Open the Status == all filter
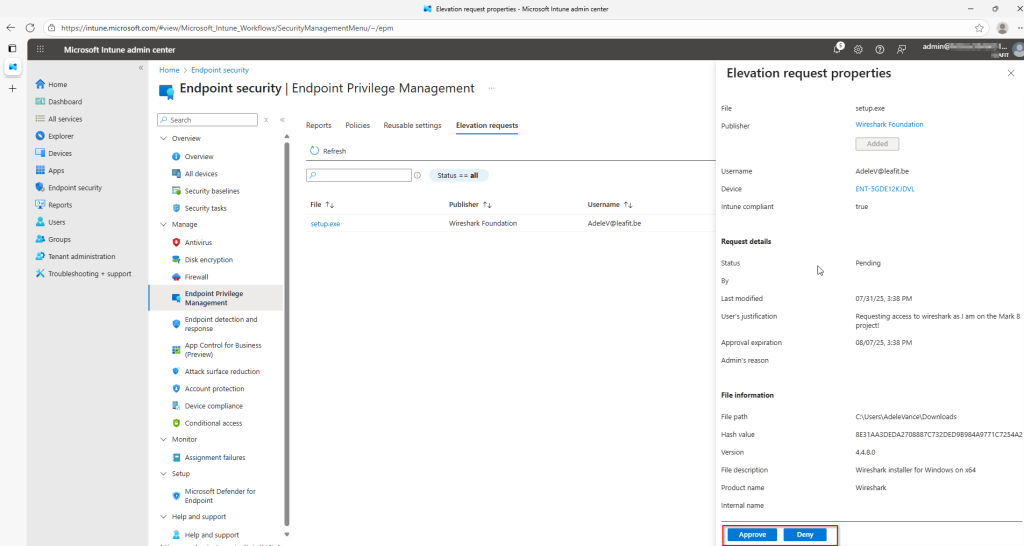This screenshot has height=546, width=1024. pos(458,175)
